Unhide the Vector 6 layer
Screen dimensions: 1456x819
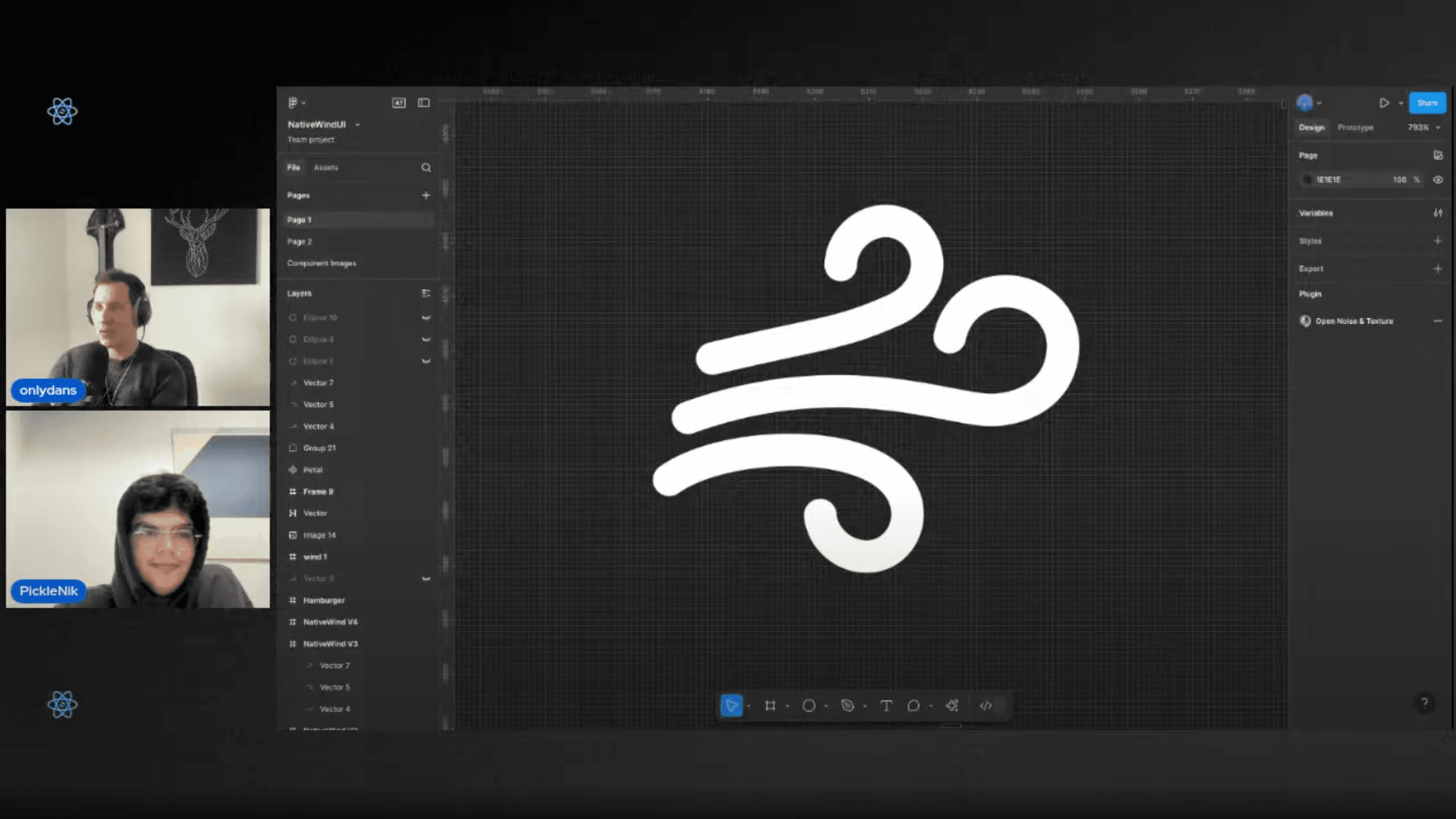(426, 579)
